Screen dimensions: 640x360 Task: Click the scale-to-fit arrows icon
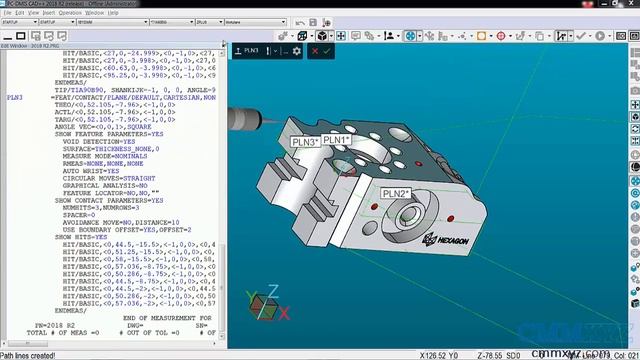click(341, 36)
